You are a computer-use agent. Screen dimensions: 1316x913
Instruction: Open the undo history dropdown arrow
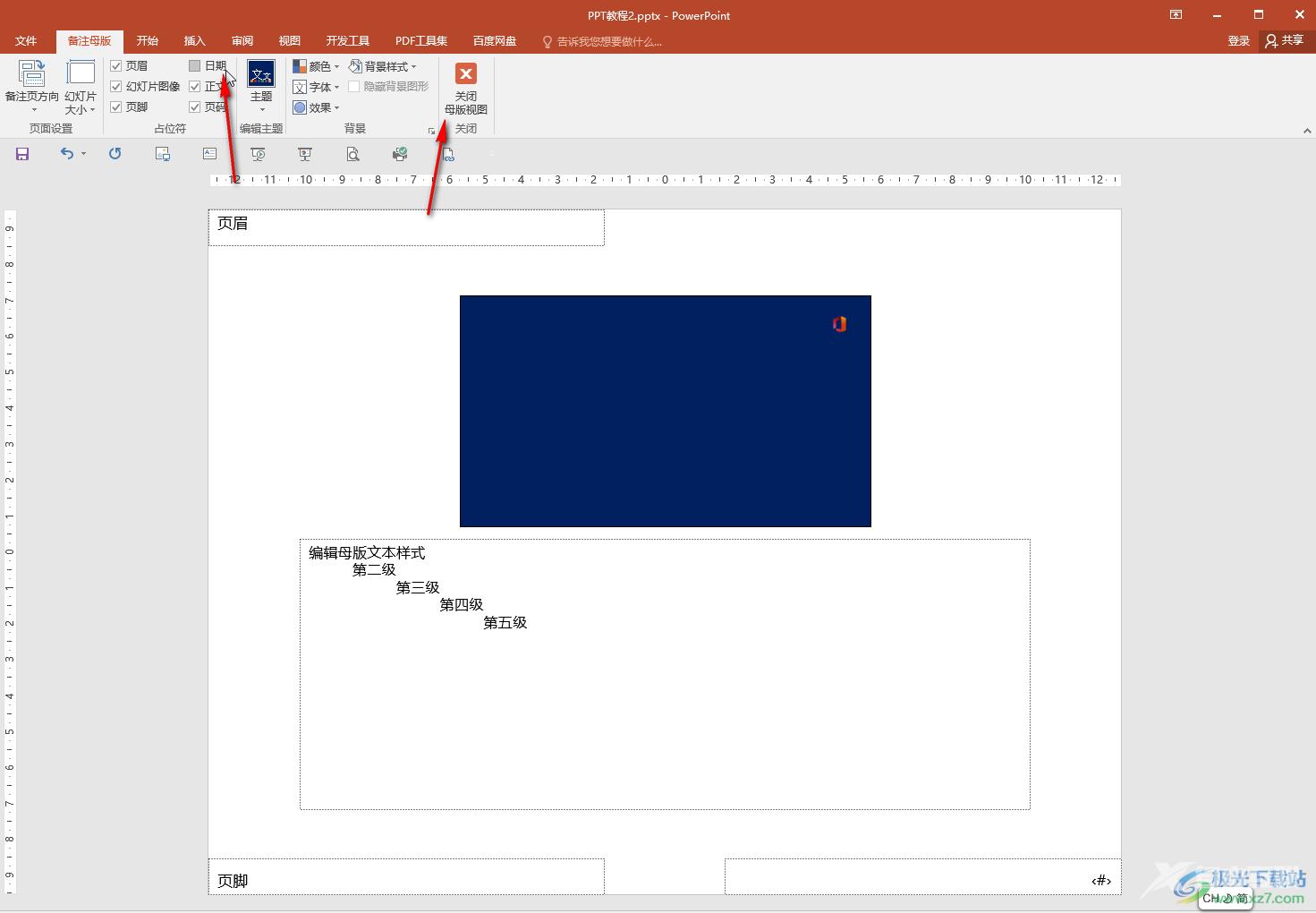(x=83, y=154)
